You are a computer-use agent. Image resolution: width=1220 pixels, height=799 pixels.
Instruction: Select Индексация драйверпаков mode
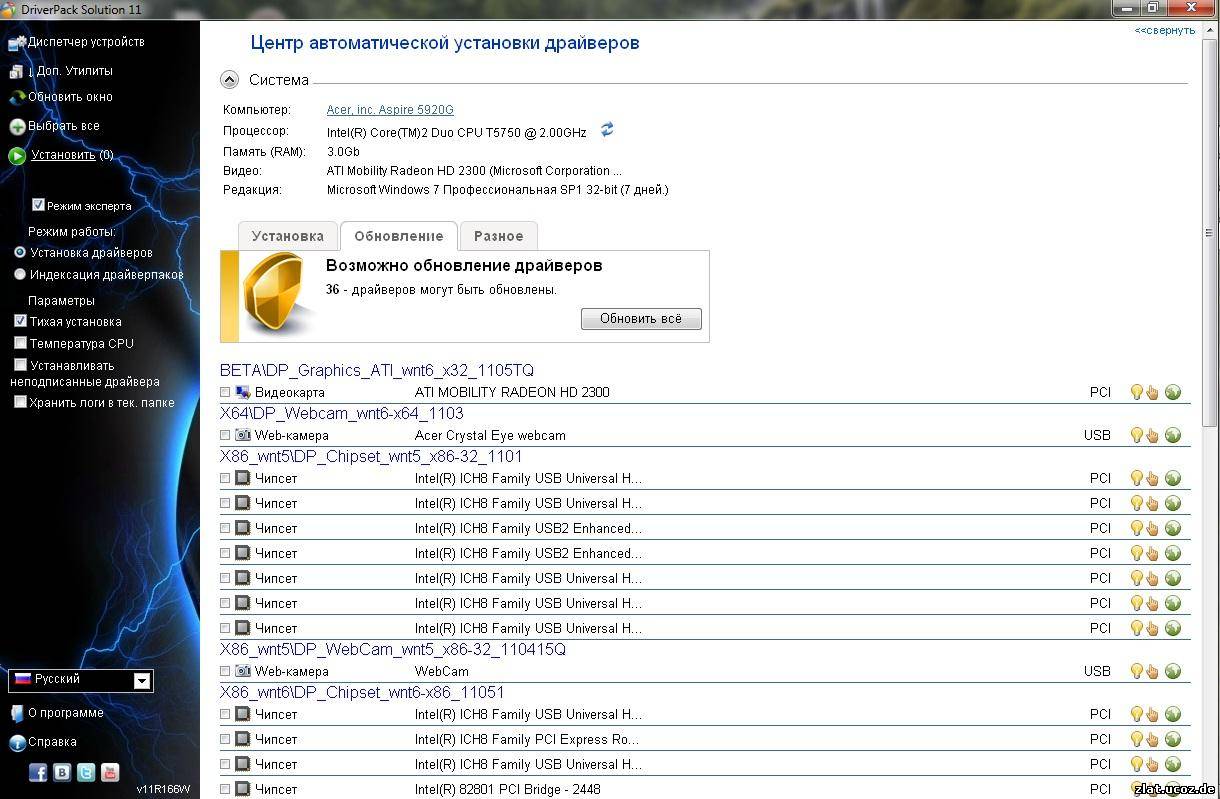20,274
